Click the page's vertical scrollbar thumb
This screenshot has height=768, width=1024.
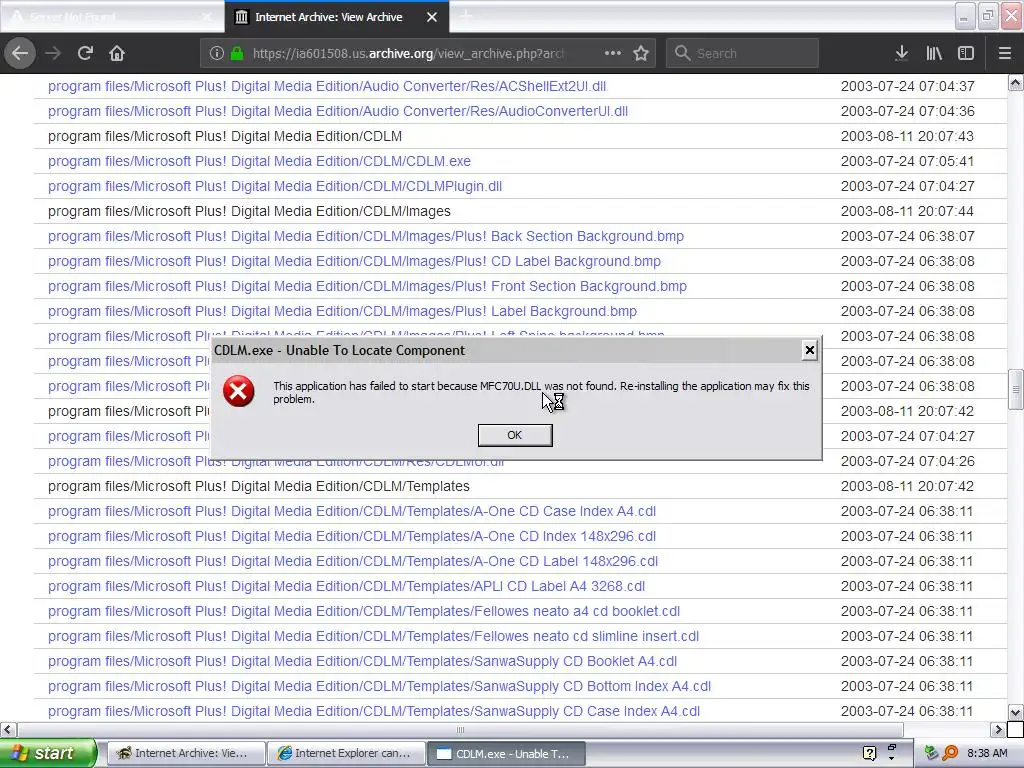[x=1015, y=389]
